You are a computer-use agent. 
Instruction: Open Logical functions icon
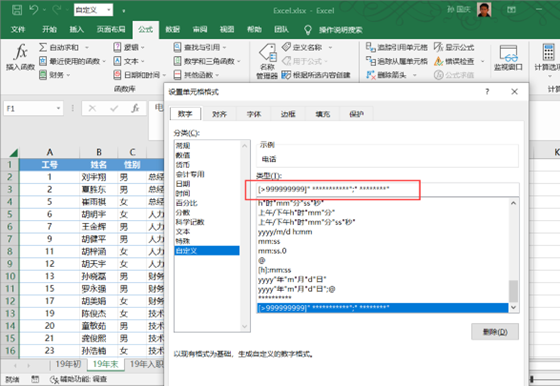(x=117, y=47)
